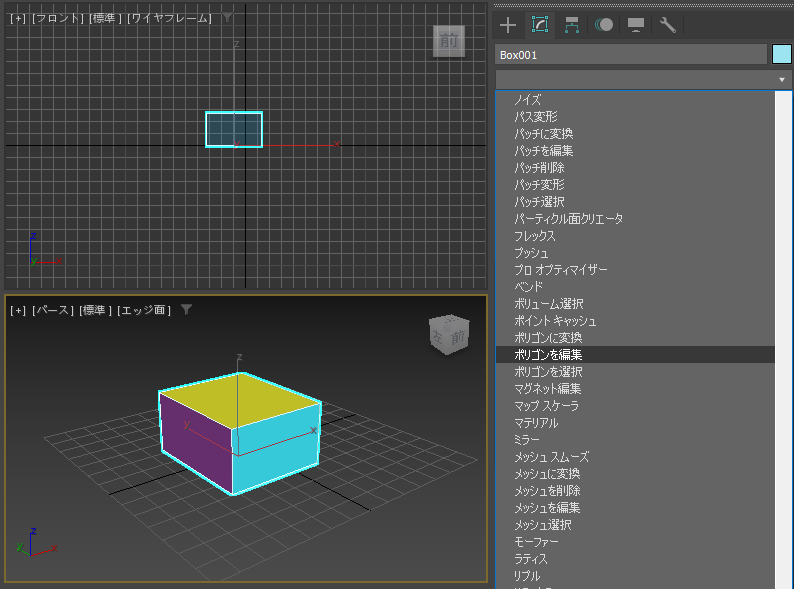Select the メッシュ選択 modifier
794x589 pixels.
pyautogui.click(x=635, y=525)
